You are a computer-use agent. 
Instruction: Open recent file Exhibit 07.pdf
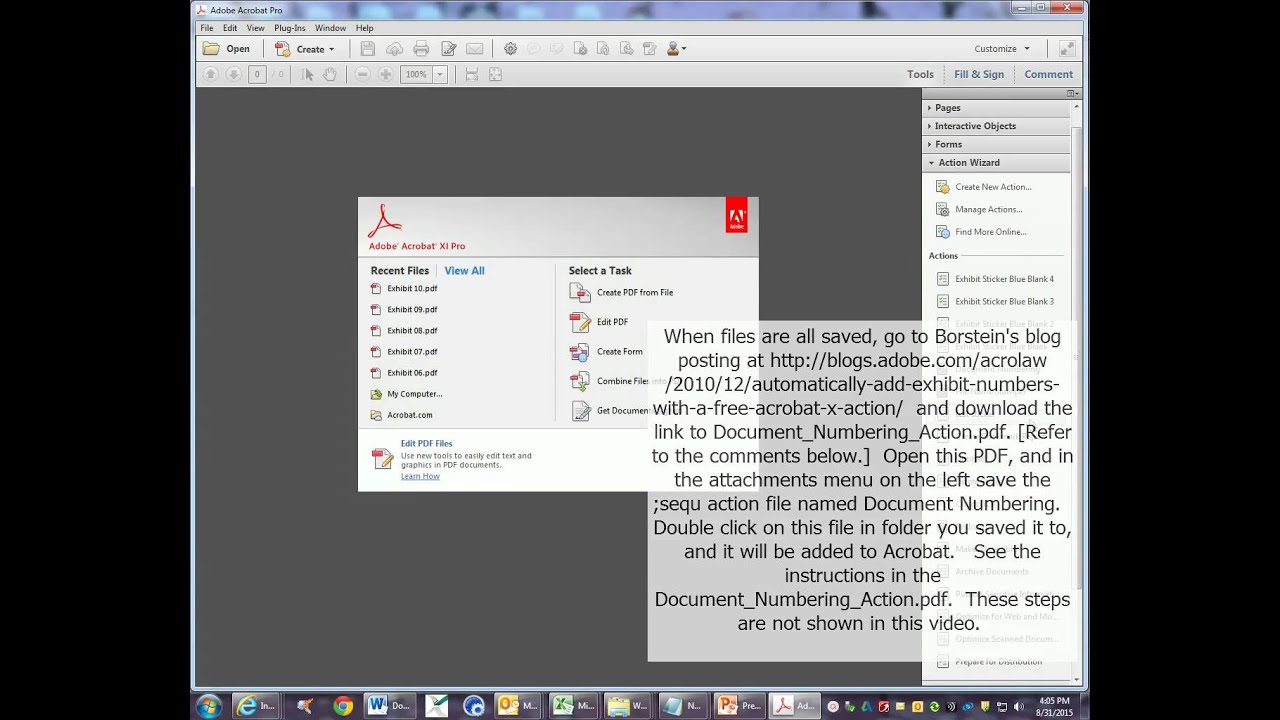pyautogui.click(x=412, y=352)
